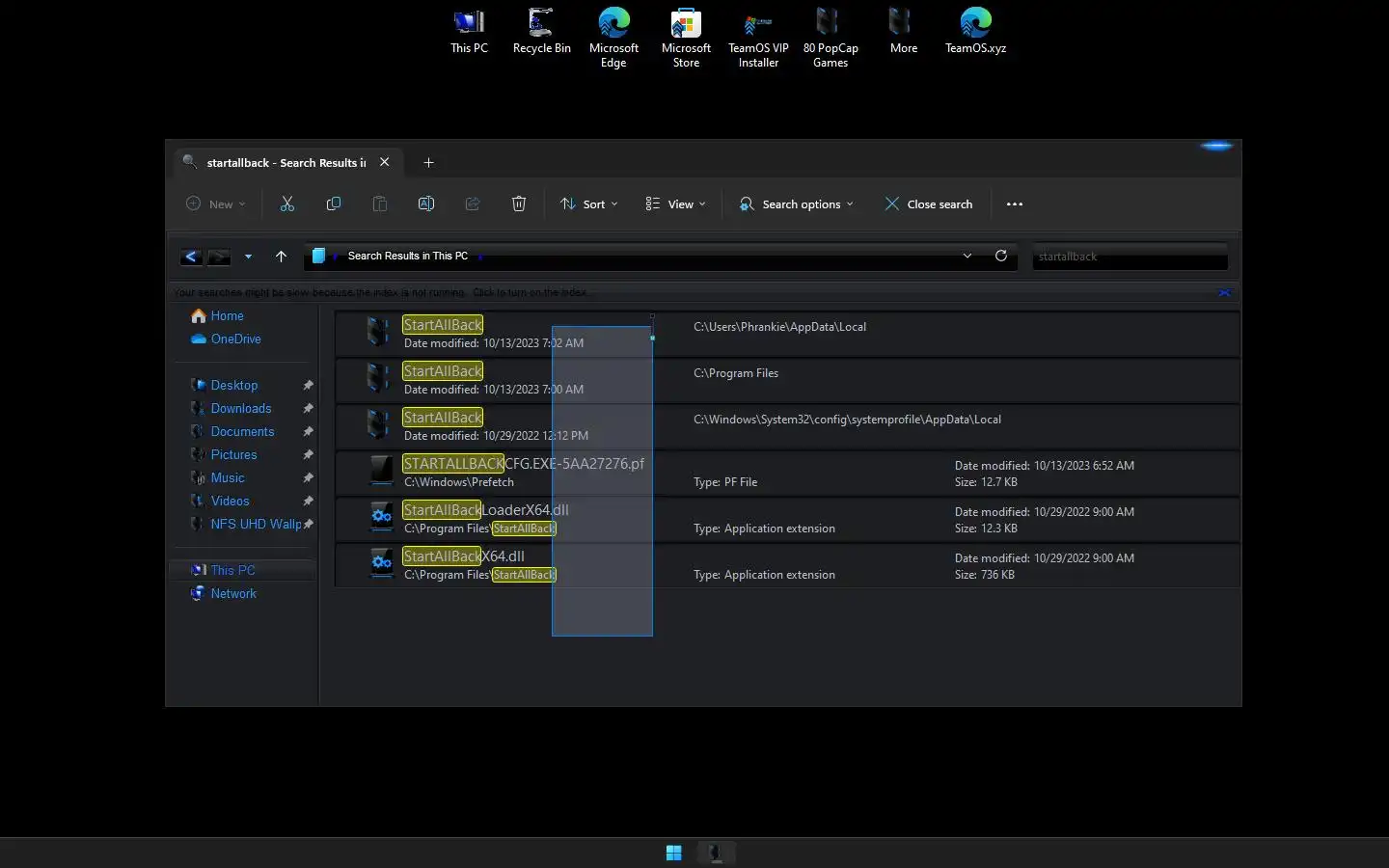This screenshot has width=1389, height=868.
Task: Click the Rename icon in toolbar
Action: pyautogui.click(x=426, y=203)
